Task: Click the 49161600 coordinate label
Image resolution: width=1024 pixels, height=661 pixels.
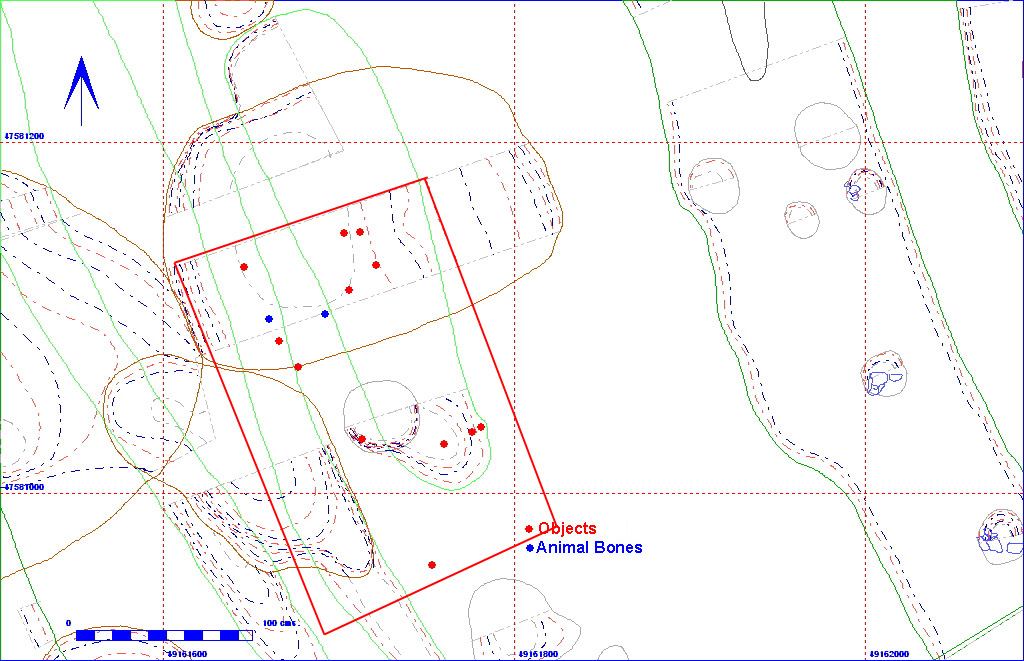Action: tap(186, 654)
